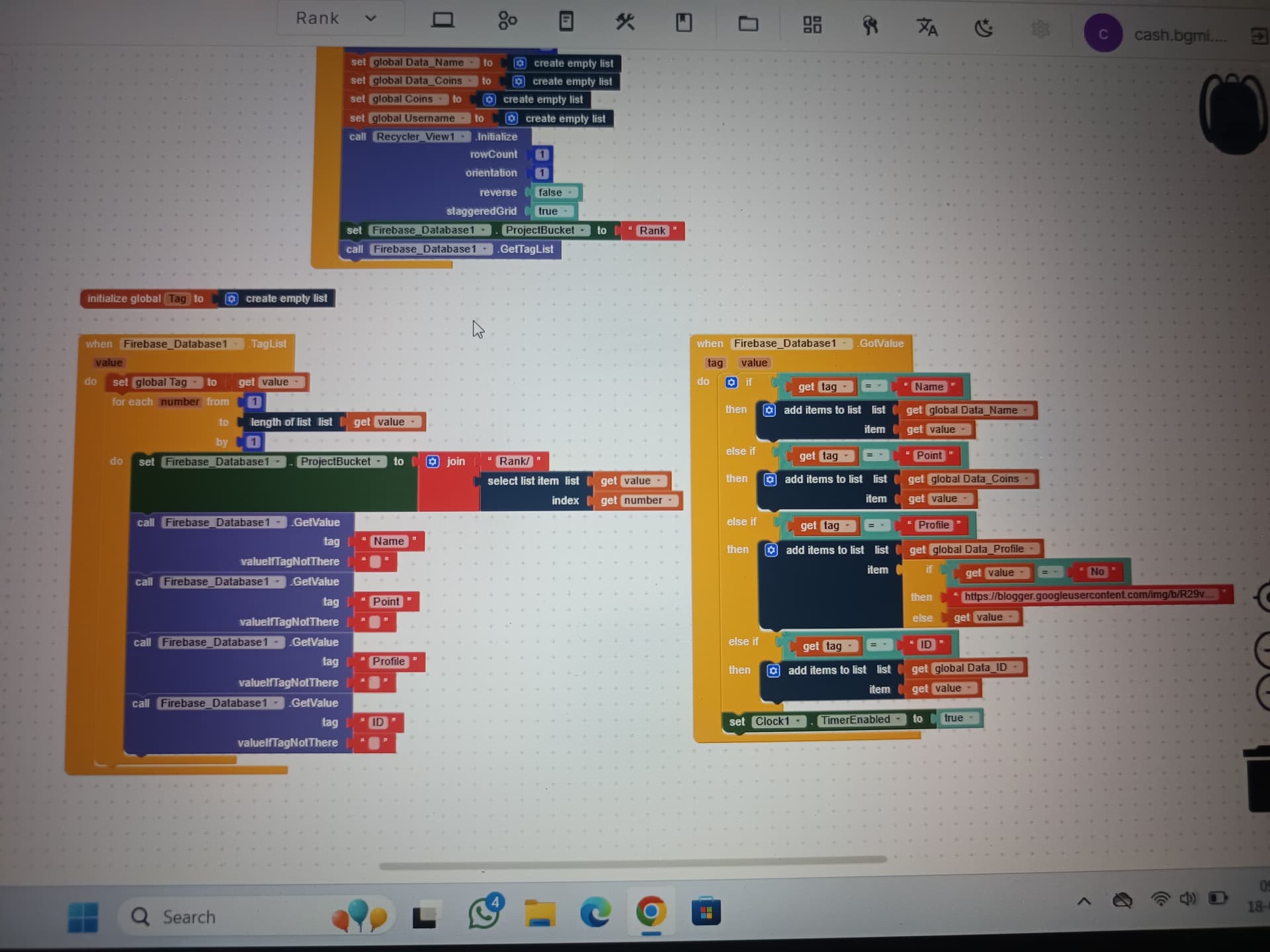The height and width of the screenshot is (952, 1270).
Task: Open the project folder icon
Action: click(x=748, y=24)
